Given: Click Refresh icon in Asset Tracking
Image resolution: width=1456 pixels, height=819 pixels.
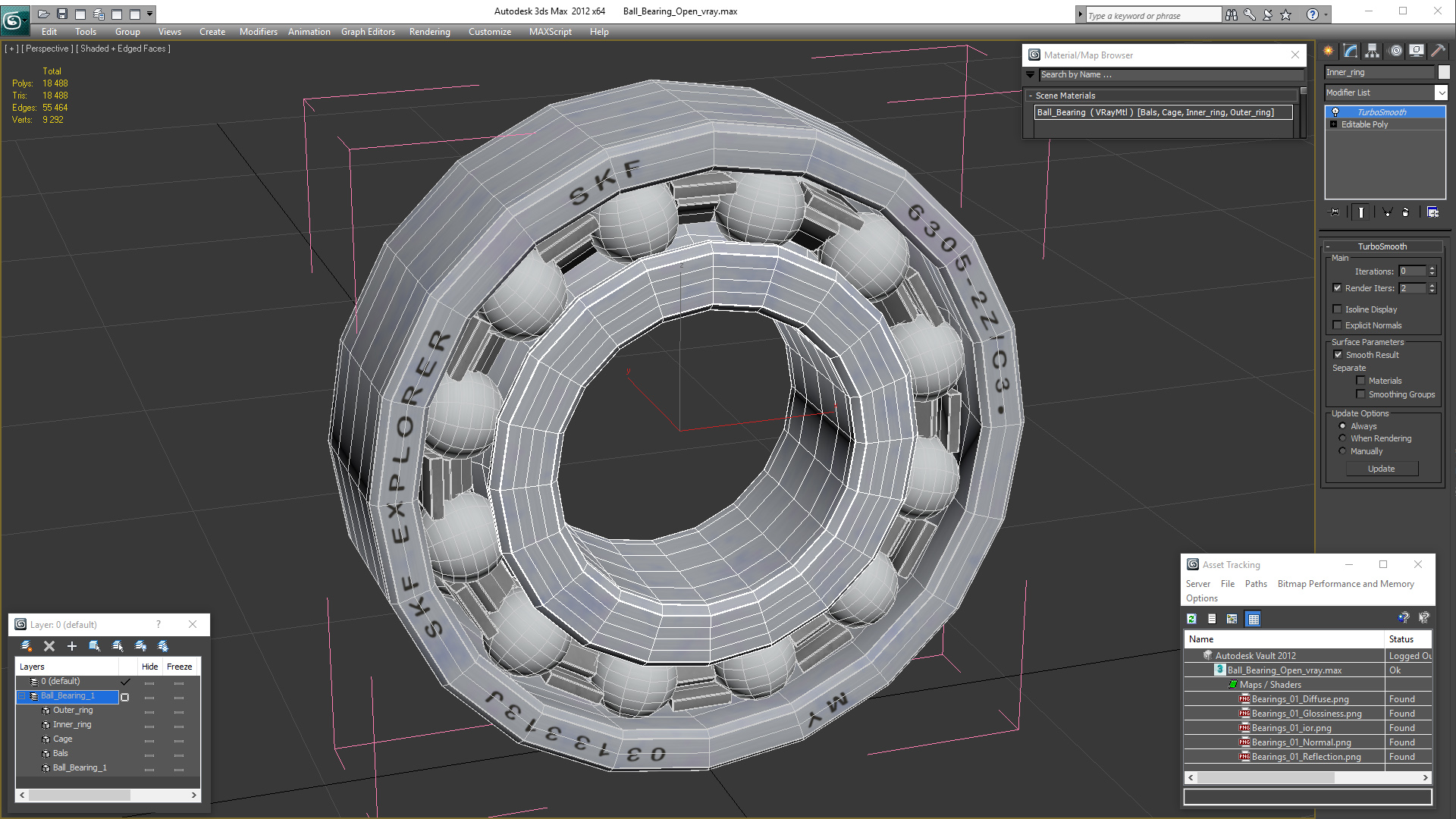Looking at the screenshot, I should coord(1191,619).
